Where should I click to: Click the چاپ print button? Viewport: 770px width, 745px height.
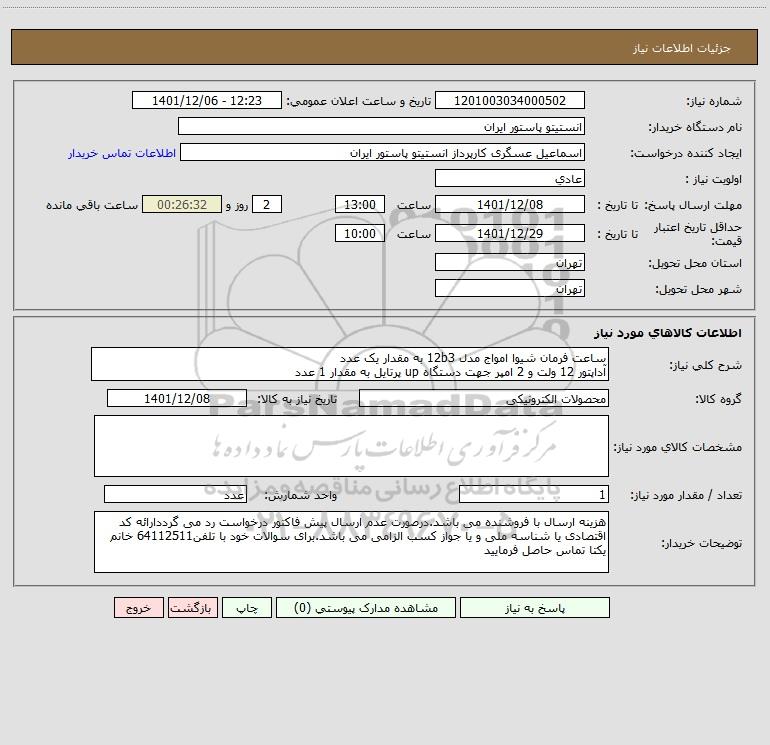click(247, 608)
